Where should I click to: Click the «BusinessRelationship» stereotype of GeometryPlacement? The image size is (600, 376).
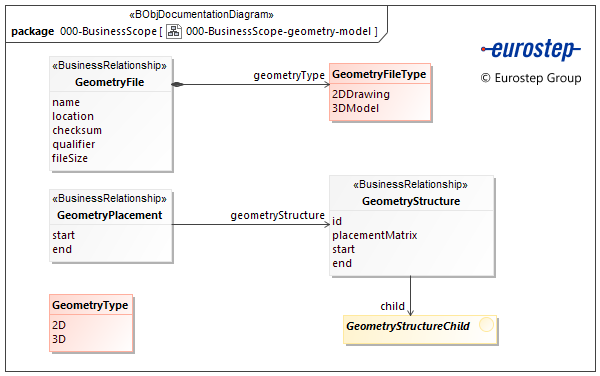(x=109, y=199)
